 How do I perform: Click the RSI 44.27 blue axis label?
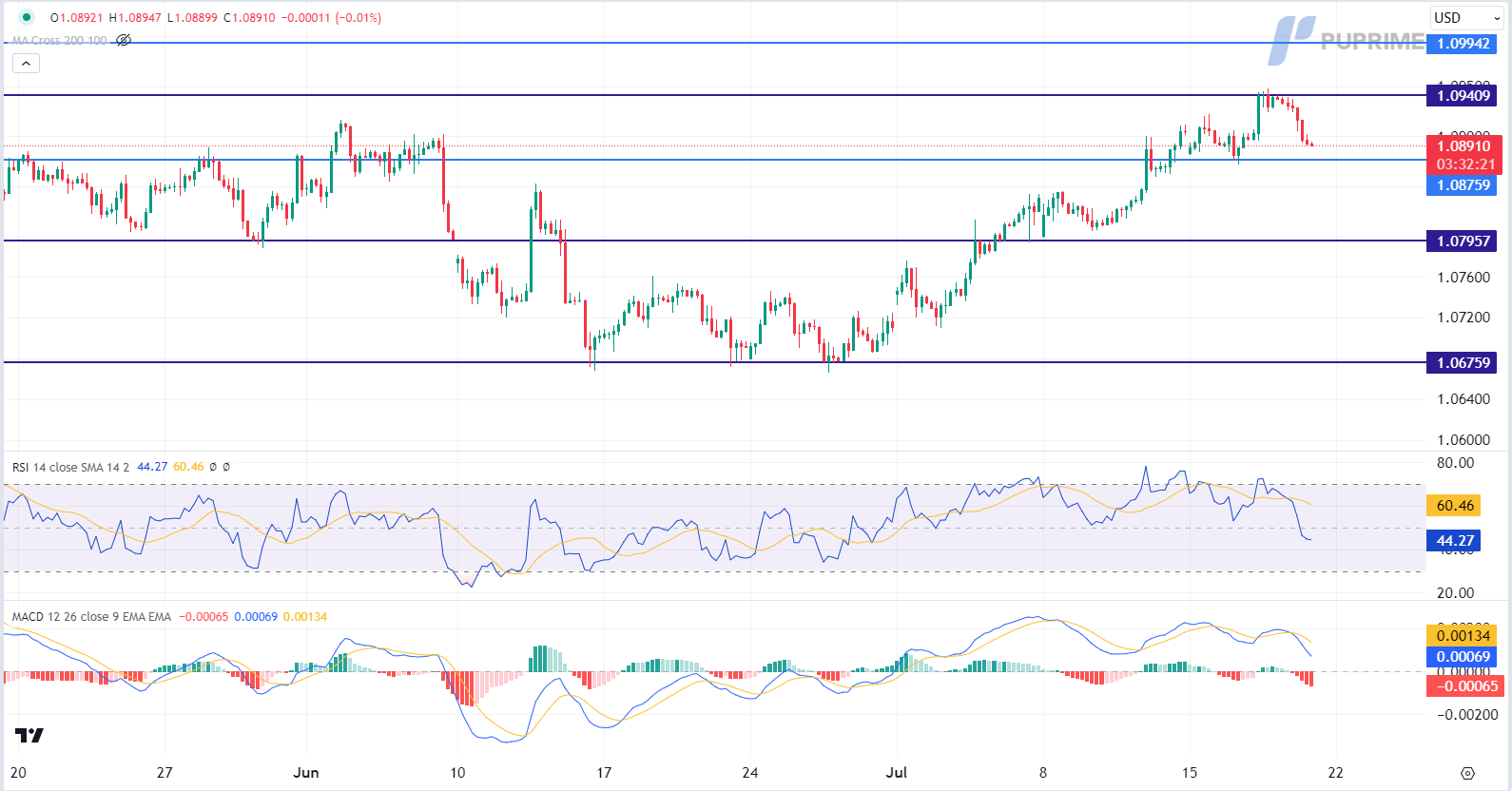(1454, 541)
